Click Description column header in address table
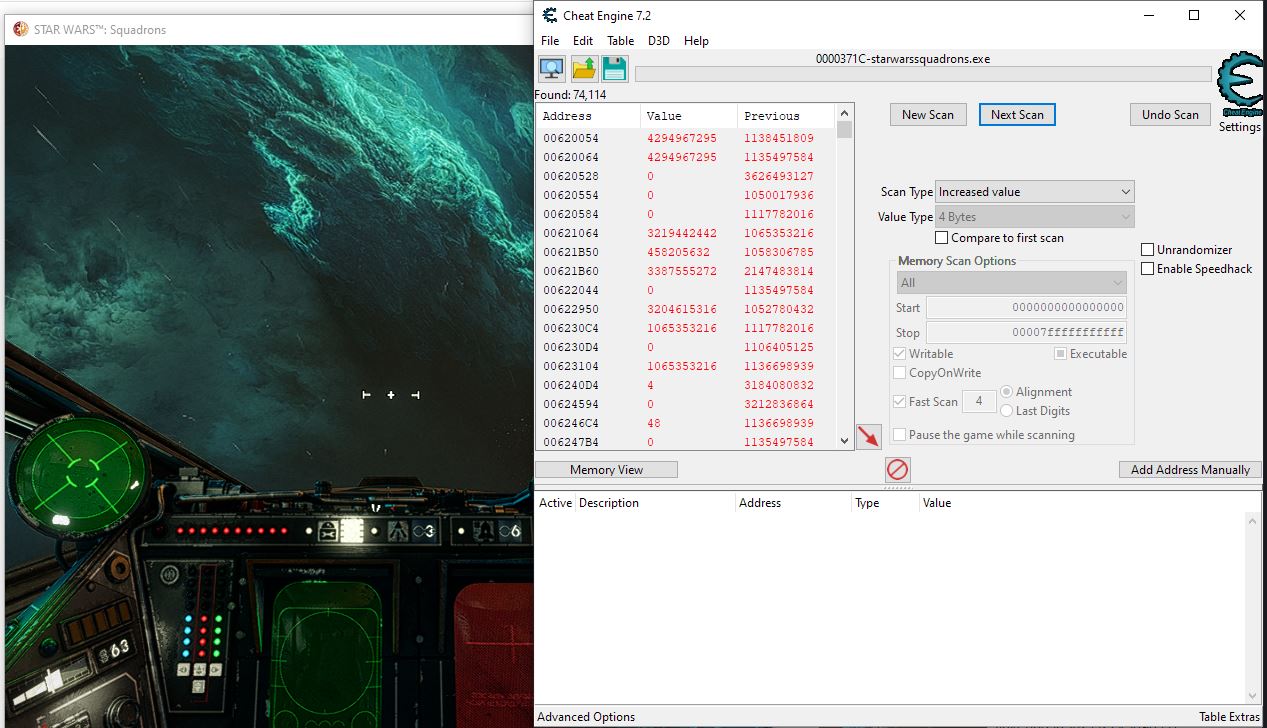The image size is (1267, 728). point(655,503)
